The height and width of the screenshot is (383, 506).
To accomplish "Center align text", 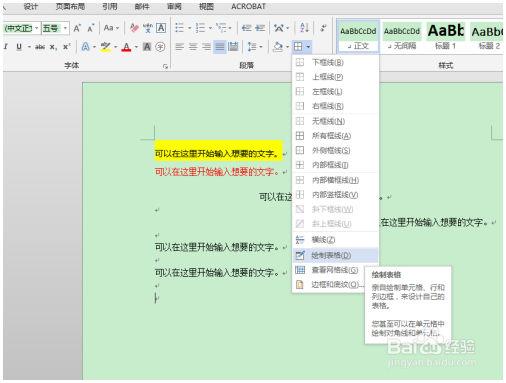I will 193,47.
